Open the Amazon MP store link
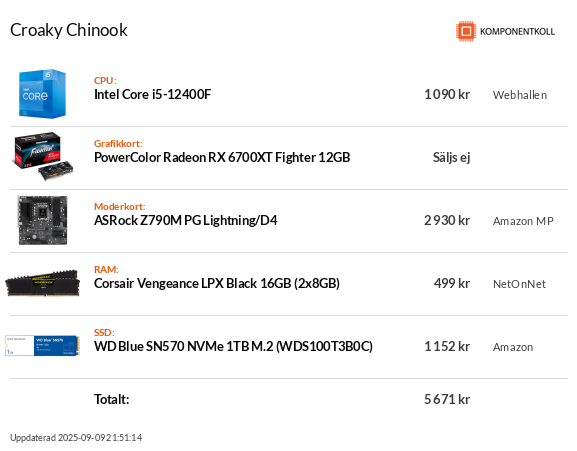Image resolution: width=577 pixels, height=451 pixels. point(523,221)
